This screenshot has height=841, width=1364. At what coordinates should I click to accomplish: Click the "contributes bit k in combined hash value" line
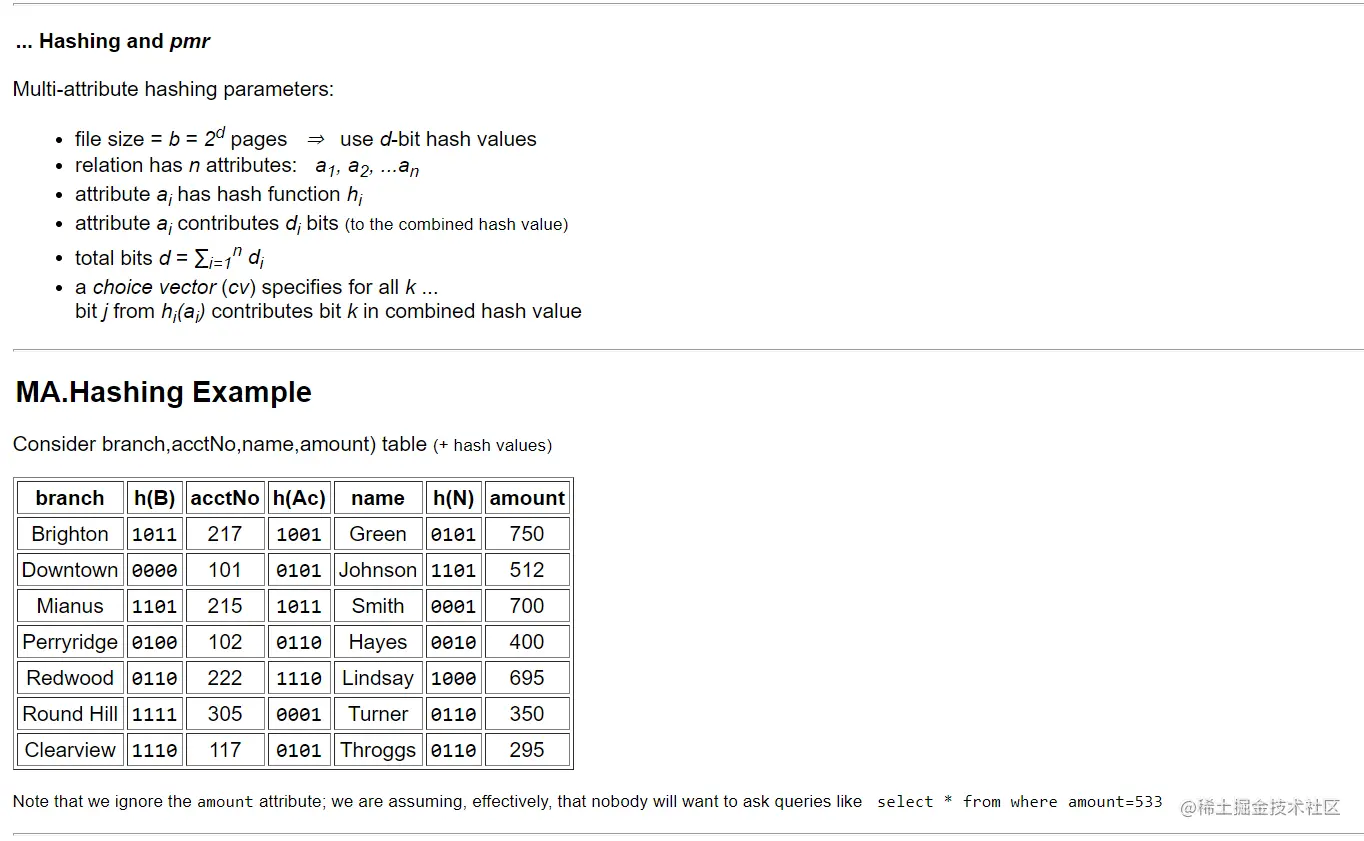(328, 311)
